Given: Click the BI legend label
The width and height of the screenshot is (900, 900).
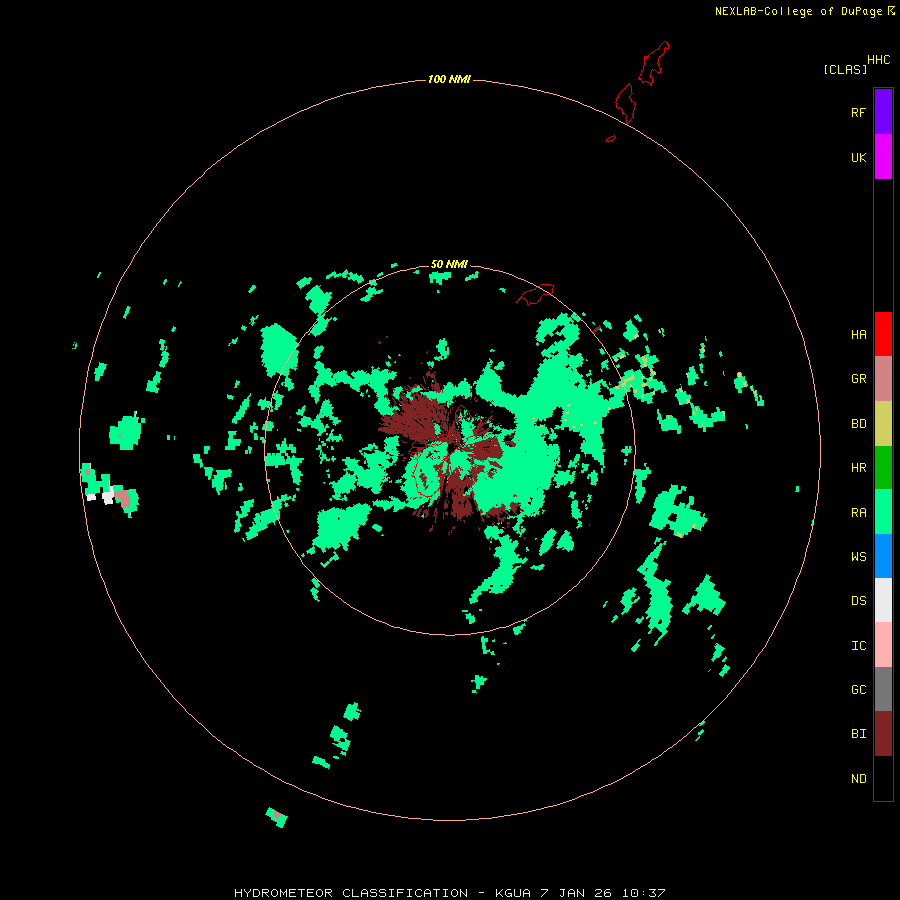Looking at the screenshot, I should pos(858,734).
